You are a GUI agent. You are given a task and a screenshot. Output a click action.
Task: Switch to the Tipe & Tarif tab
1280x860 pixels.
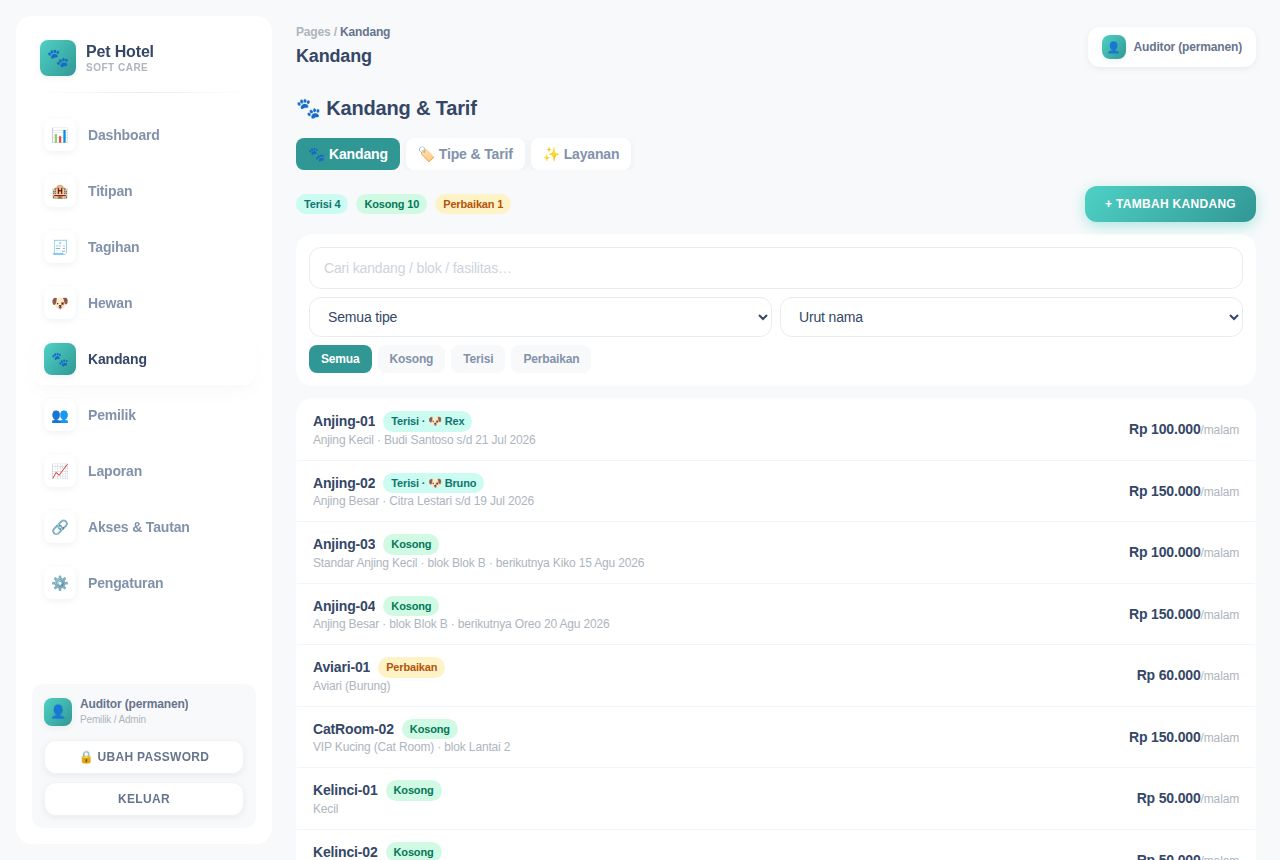465,154
